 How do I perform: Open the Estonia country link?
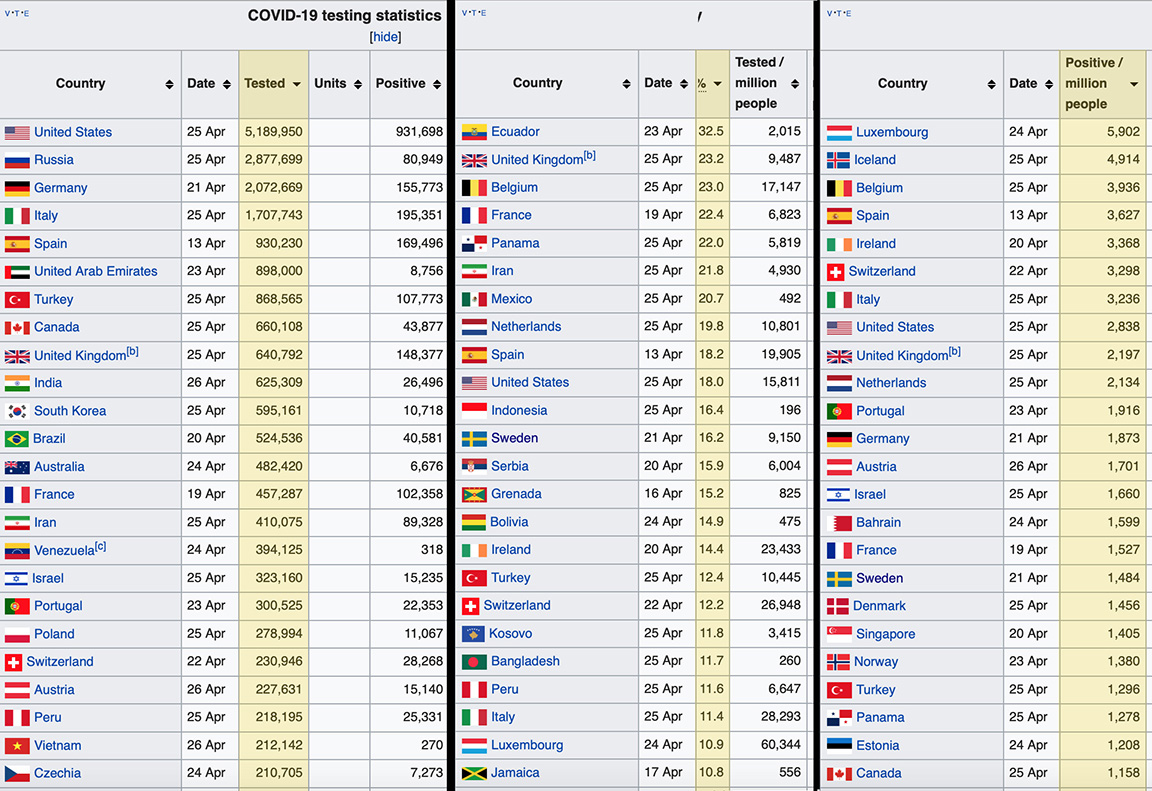coord(877,745)
